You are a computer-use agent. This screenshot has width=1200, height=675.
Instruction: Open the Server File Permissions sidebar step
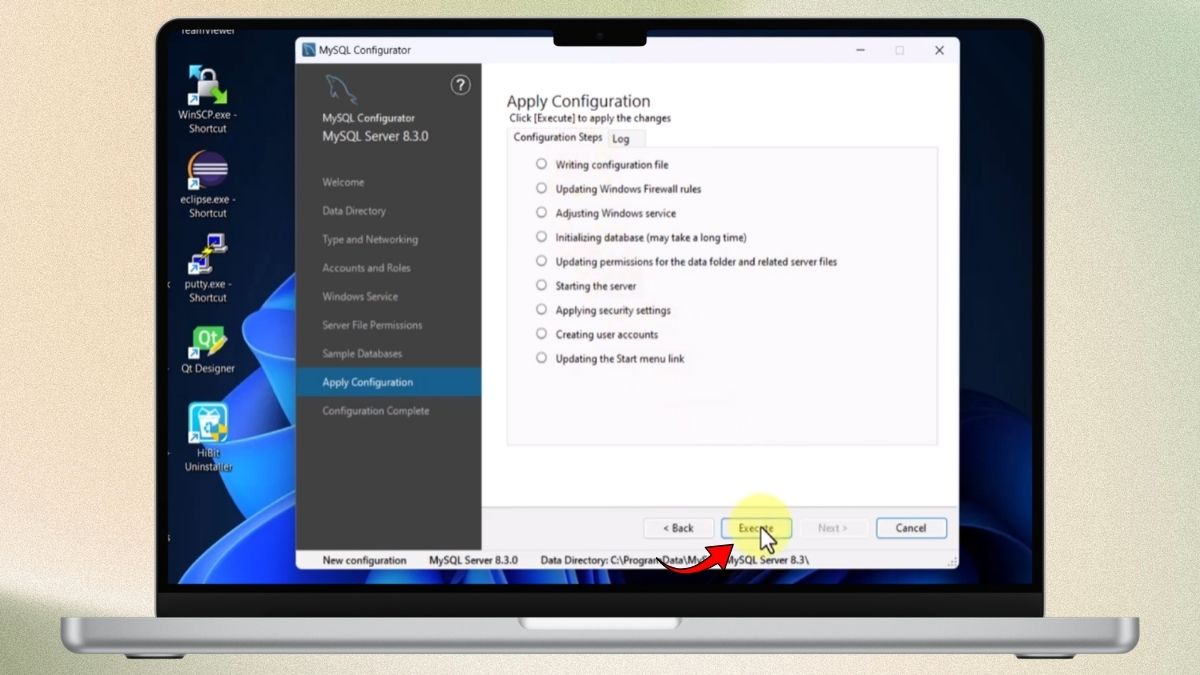[372, 325]
